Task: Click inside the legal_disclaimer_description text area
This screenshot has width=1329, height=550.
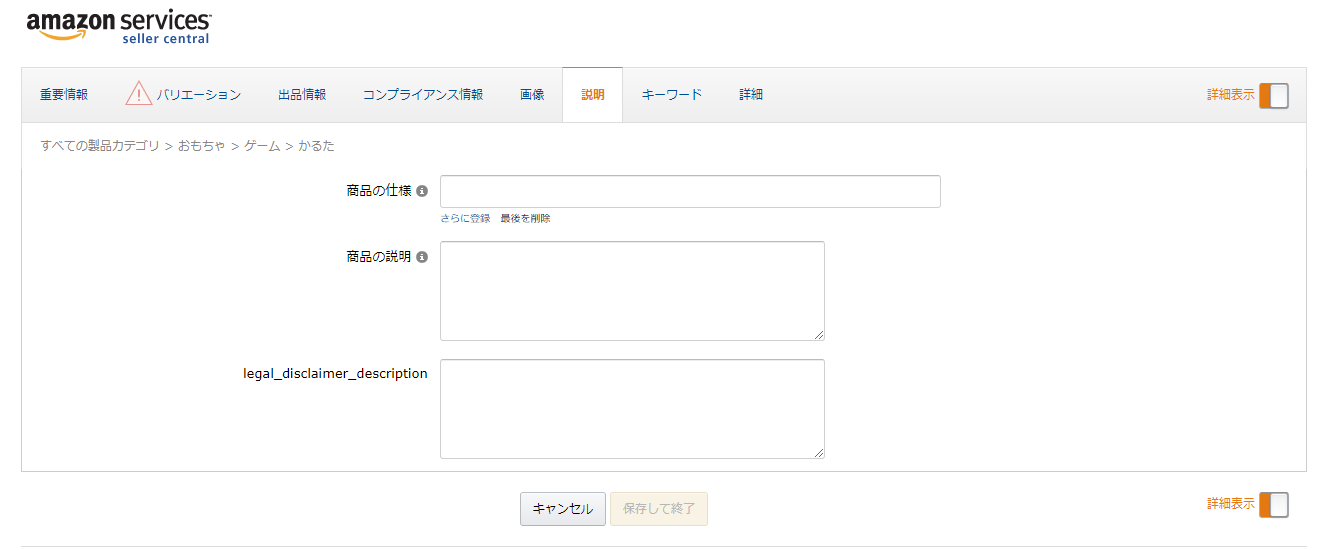Action: [632, 409]
